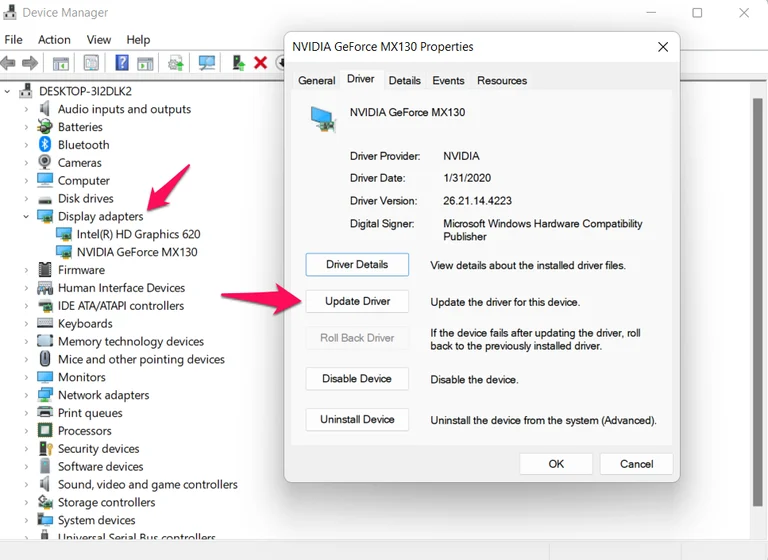Image resolution: width=768 pixels, height=560 pixels.
Task: Open the Help menu
Action: tap(138, 40)
